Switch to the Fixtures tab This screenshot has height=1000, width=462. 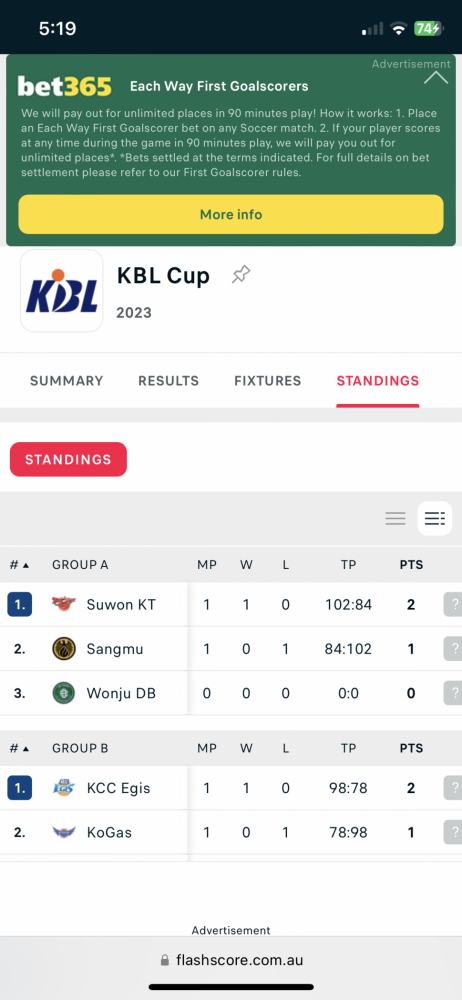click(267, 381)
